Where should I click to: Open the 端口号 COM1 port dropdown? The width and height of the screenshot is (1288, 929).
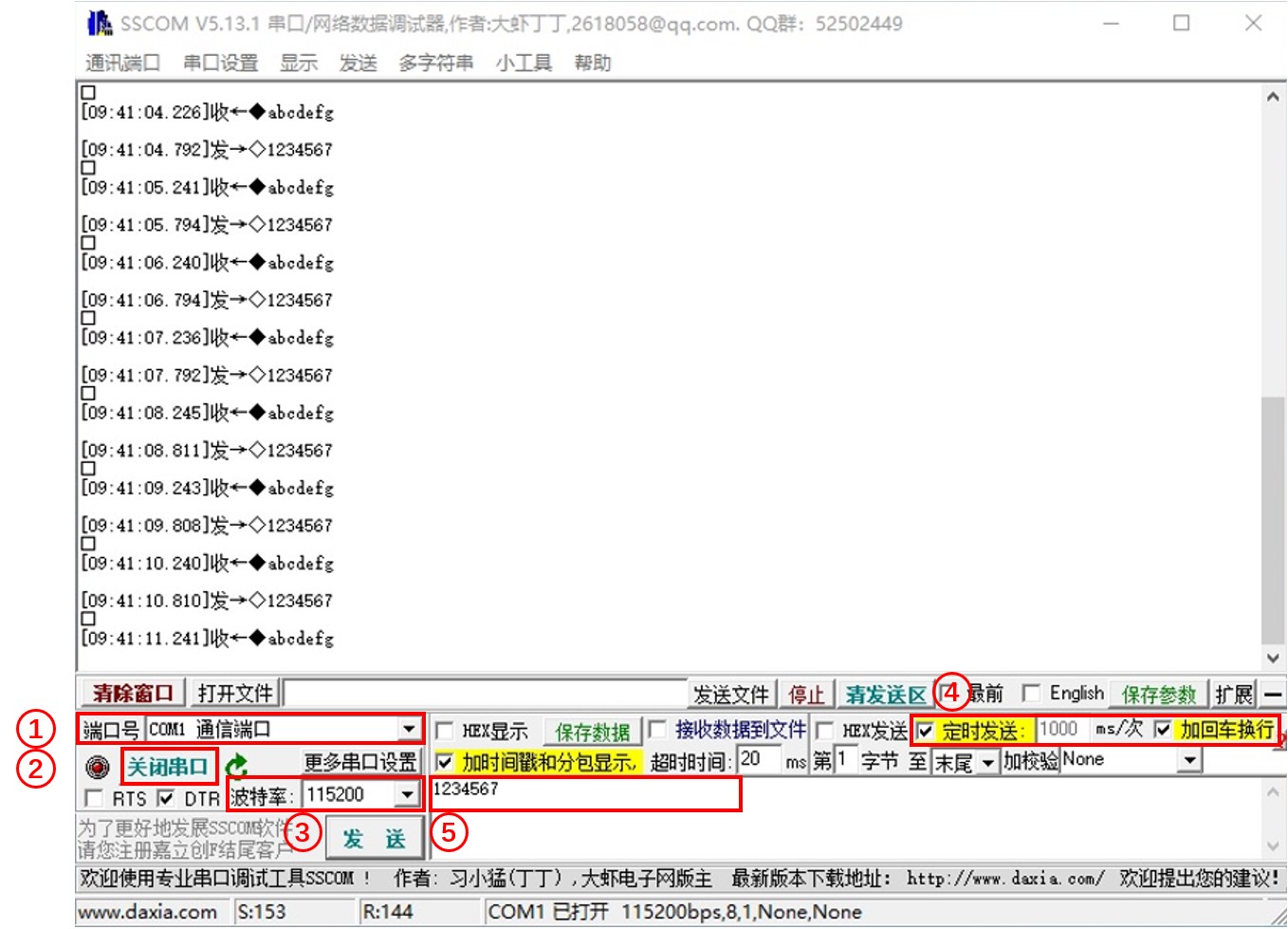[x=411, y=730]
